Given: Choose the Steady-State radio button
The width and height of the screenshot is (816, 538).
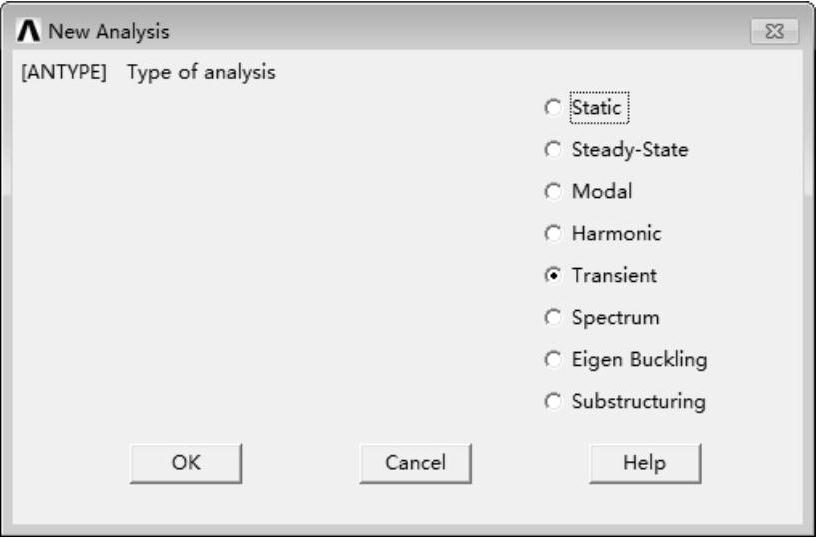Looking at the screenshot, I should click(x=553, y=150).
